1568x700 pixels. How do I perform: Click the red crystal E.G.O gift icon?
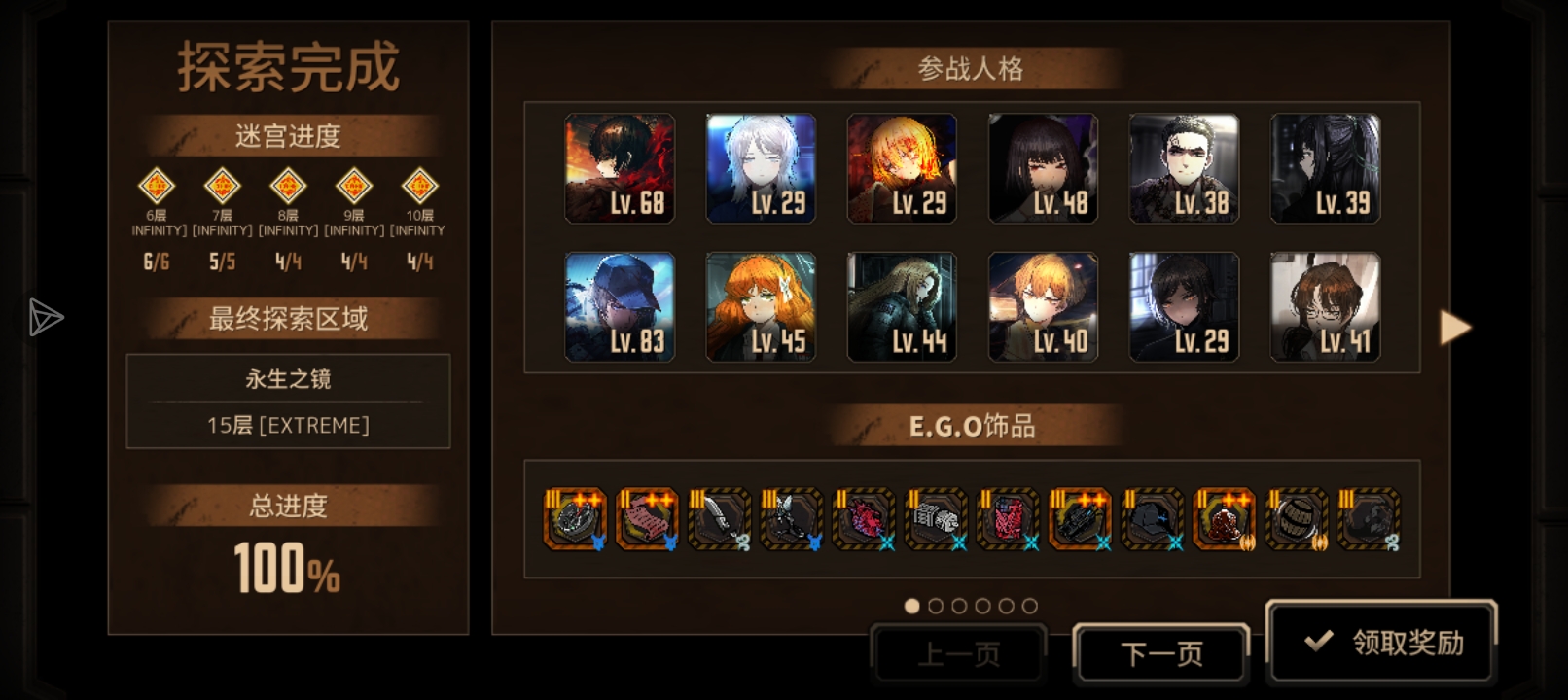click(x=863, y=519)
